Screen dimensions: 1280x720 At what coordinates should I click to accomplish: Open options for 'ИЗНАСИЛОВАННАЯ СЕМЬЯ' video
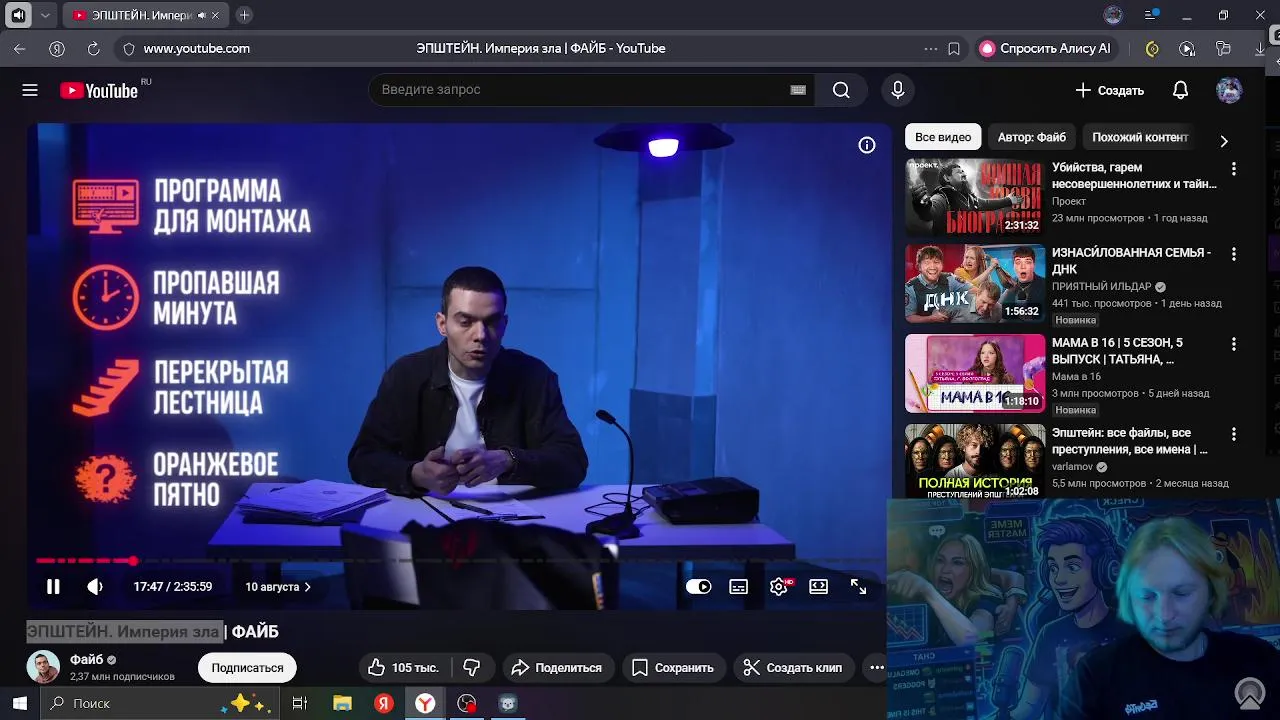(x=1233, y=254)
